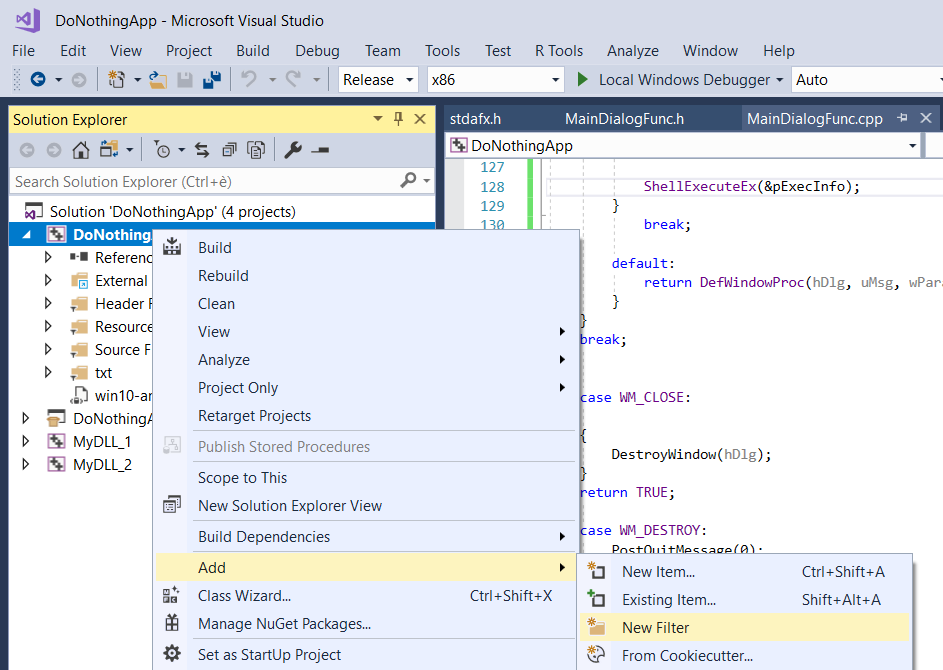
Task: Click the Redo toolbar icon
Action: [293, 79]
